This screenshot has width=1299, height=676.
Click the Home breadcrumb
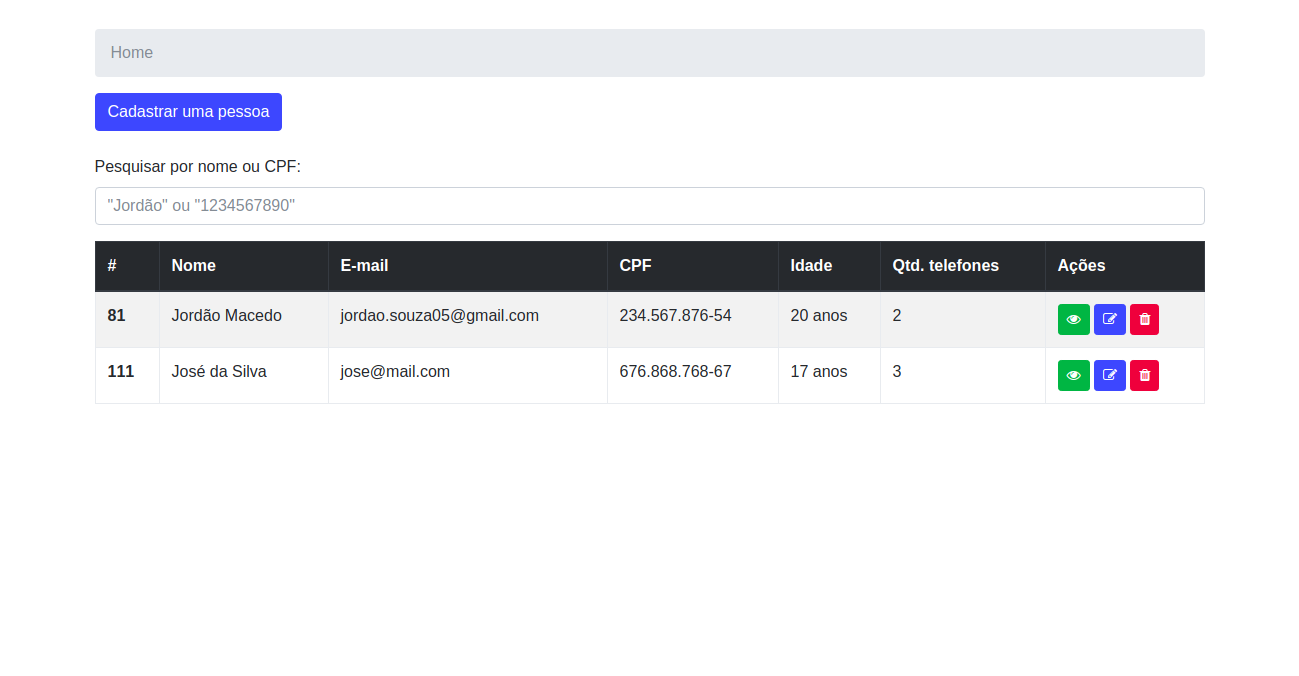coord(132,53)
